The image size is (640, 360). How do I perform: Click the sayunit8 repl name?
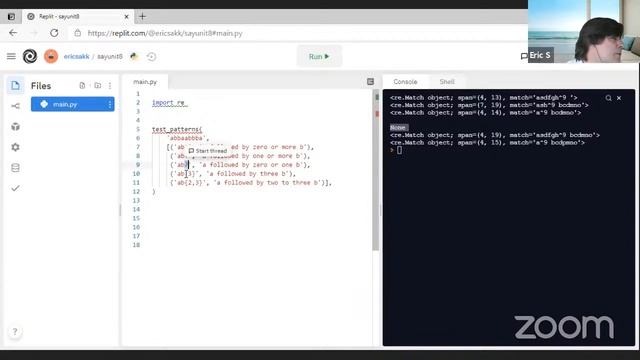click(110, 56)
